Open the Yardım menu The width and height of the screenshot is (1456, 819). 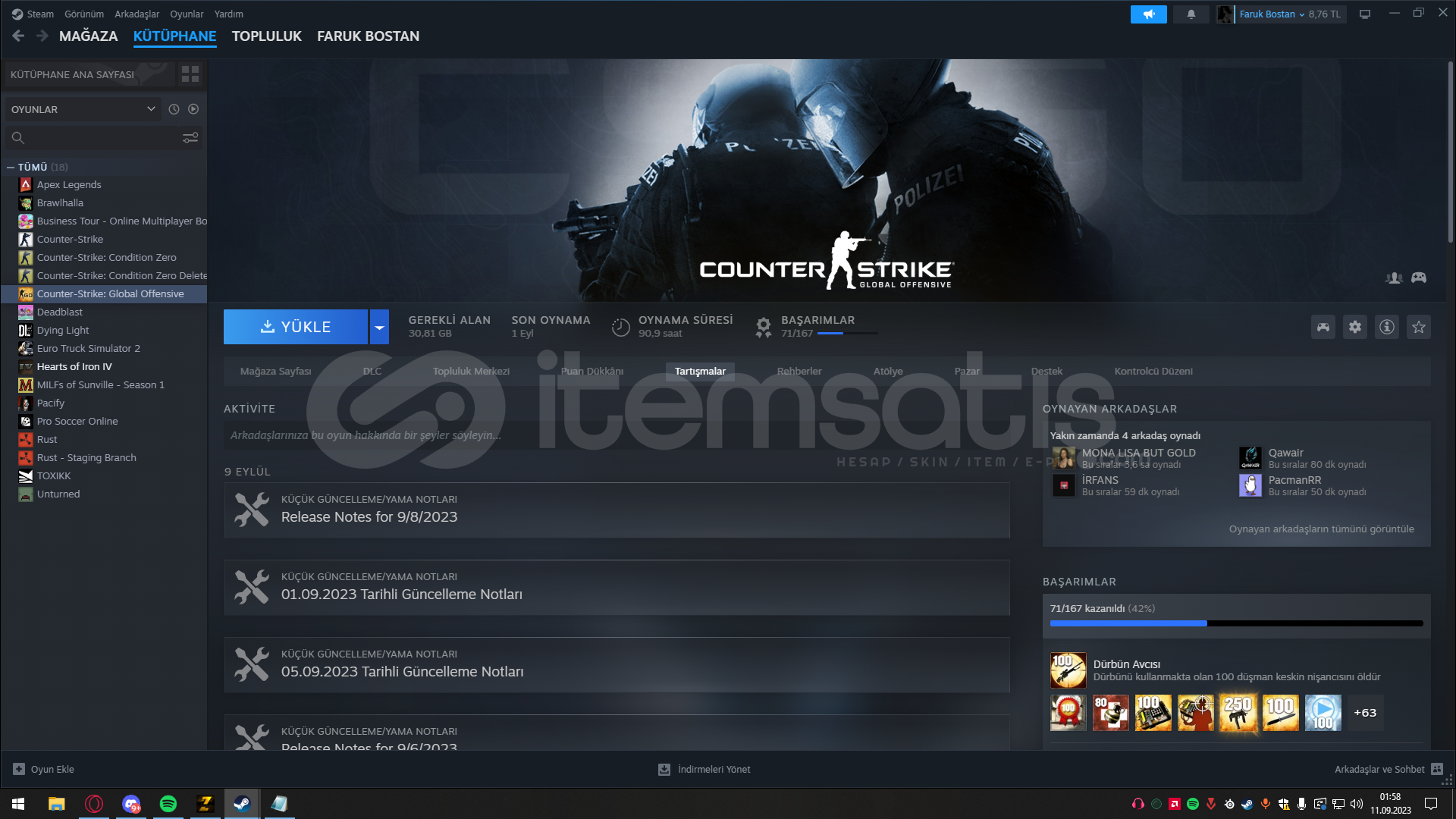point(229,14)
